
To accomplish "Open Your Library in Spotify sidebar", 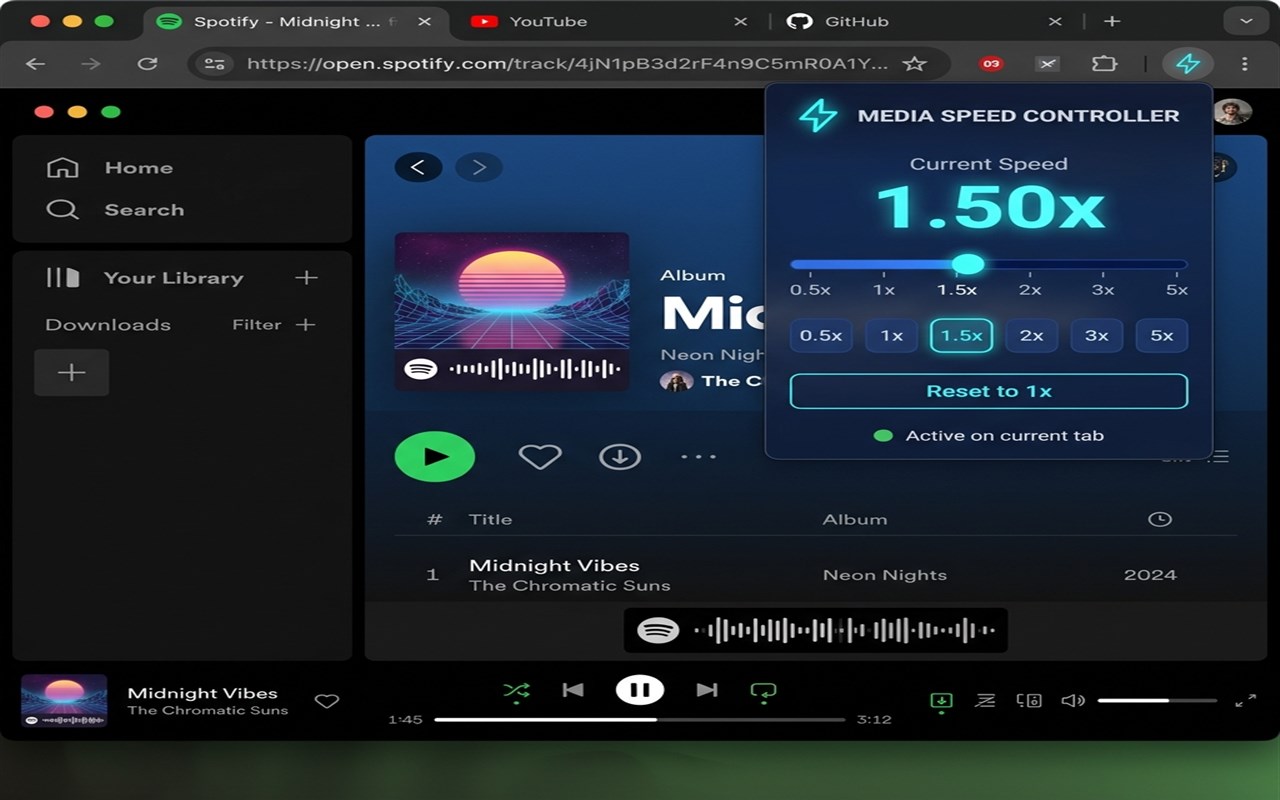I will [145, 278].
